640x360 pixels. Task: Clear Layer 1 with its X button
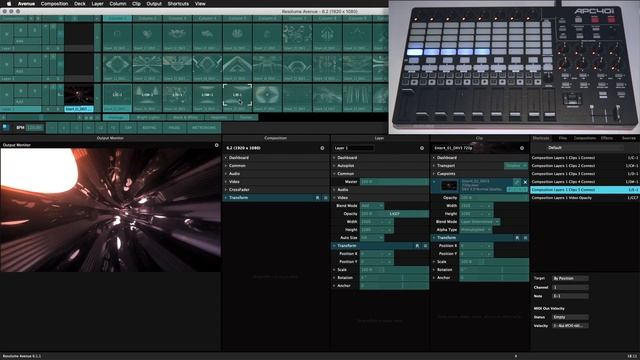(x=7, y=95)
